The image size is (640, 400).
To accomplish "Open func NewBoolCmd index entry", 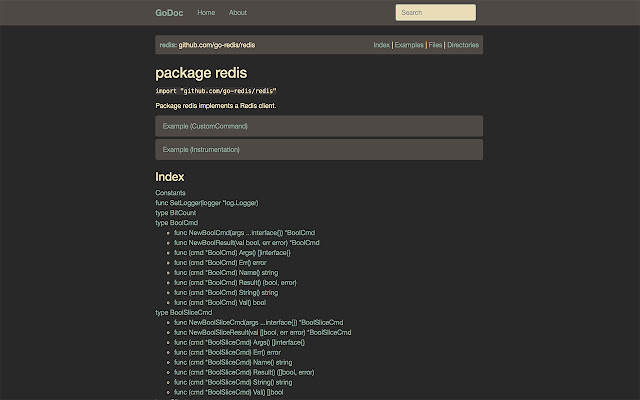I will (244, 233).
